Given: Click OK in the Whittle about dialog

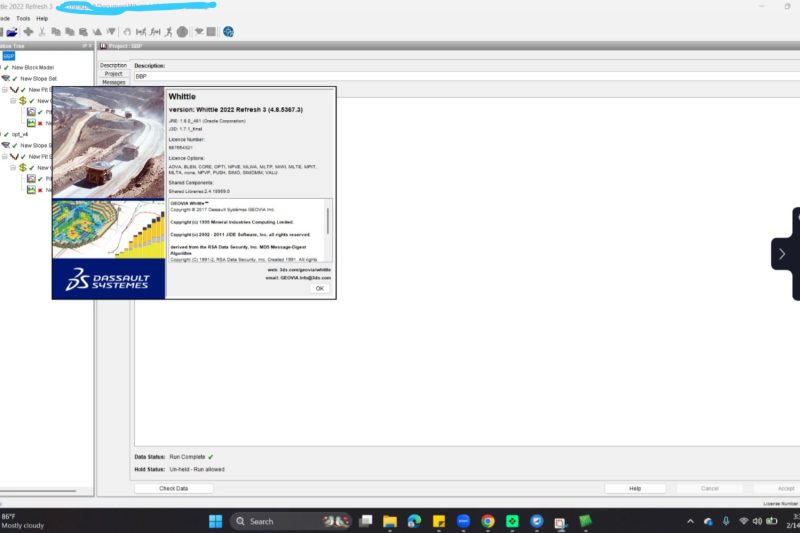Looking at the screenshot, I should point(319,288).
